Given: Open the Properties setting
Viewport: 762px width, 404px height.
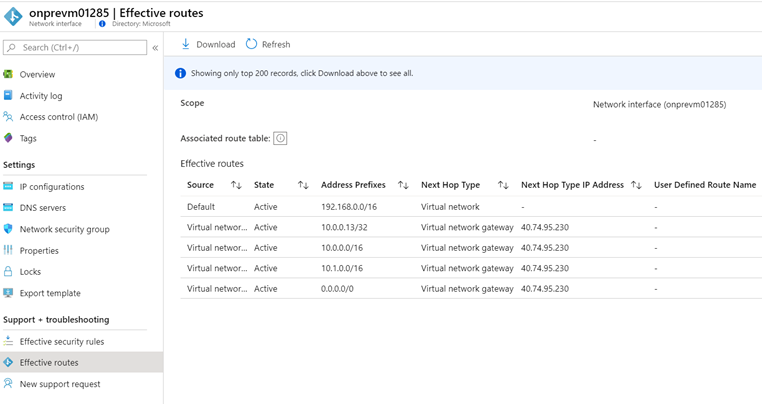Looking at the screenshot, I should coord(39,250).
